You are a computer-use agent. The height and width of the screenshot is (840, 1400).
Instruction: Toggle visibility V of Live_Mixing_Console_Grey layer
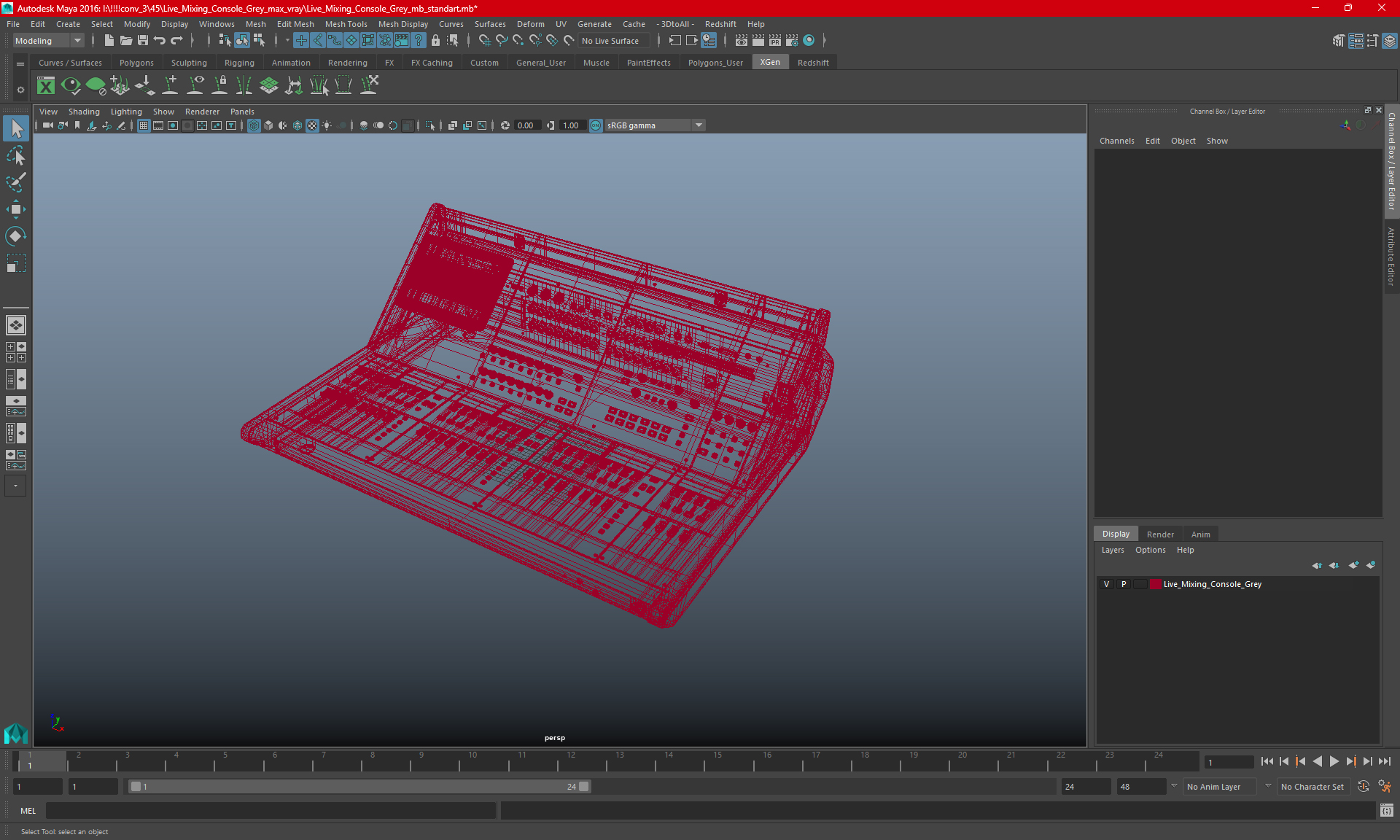tap(1106, 584)
